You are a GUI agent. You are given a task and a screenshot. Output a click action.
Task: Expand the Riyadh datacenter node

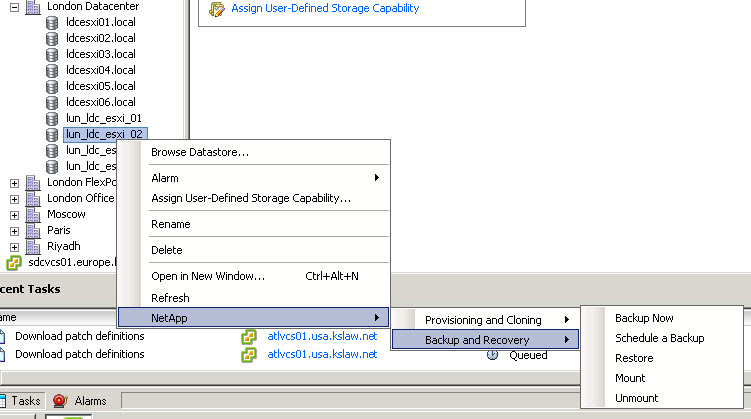pos(14,246)
